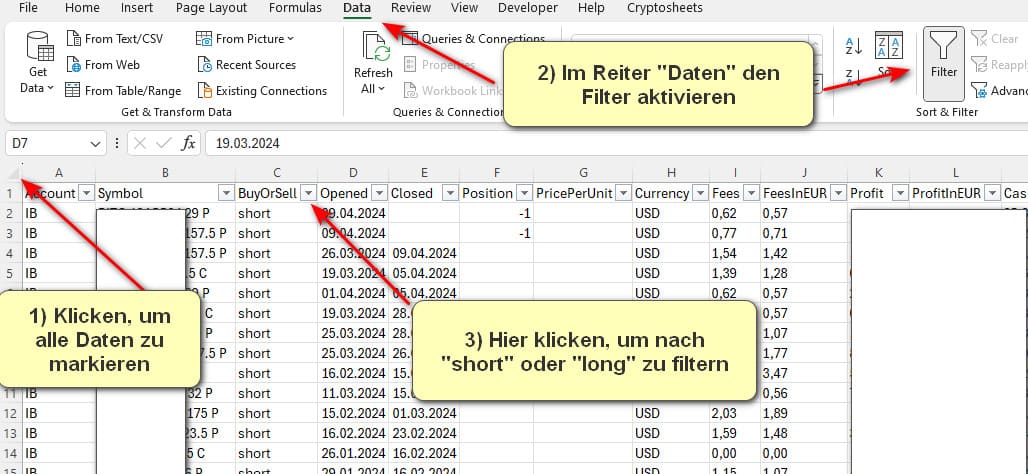Click Opened cell 26.01.2024

[353, 454]
